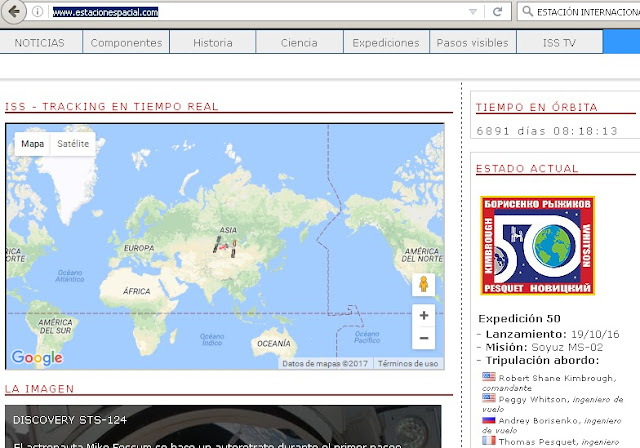The height and width of the screenshot is (448, 640).
Task: Click the ASIA label on the map
Action: tap(228, 230)
